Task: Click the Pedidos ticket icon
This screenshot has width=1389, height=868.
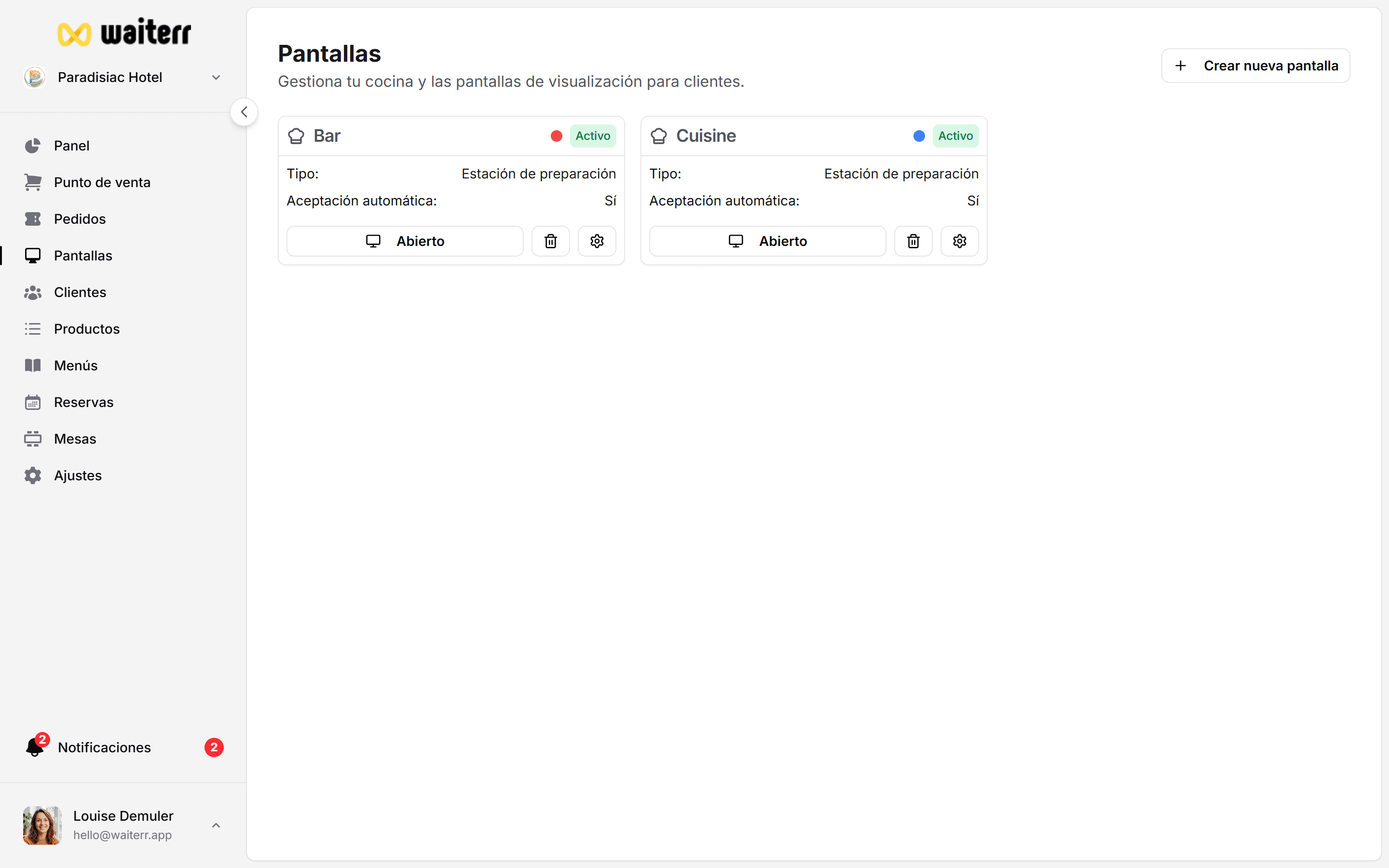Action: point(33,219)
